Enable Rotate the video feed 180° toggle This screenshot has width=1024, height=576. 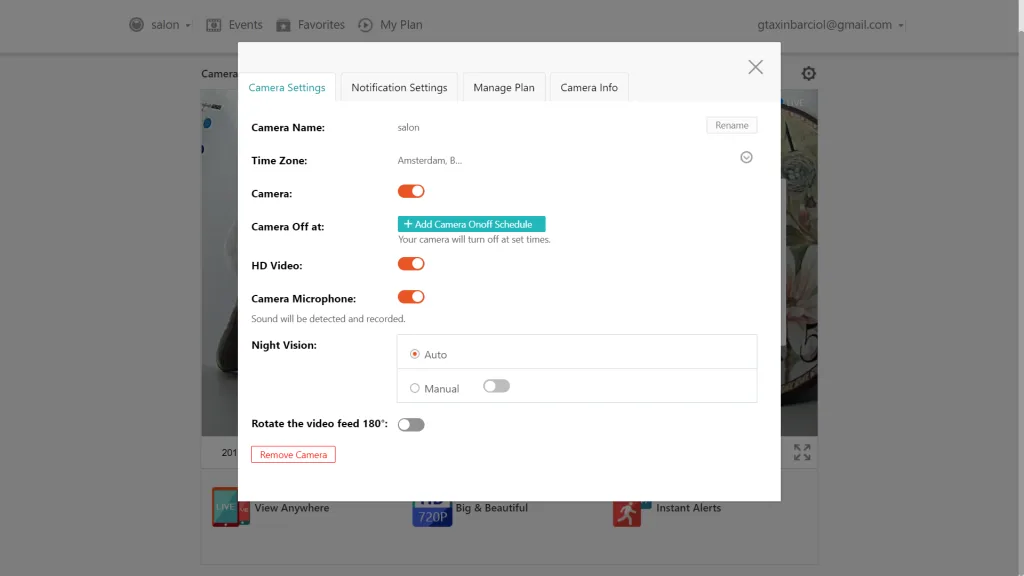[411, 425]
